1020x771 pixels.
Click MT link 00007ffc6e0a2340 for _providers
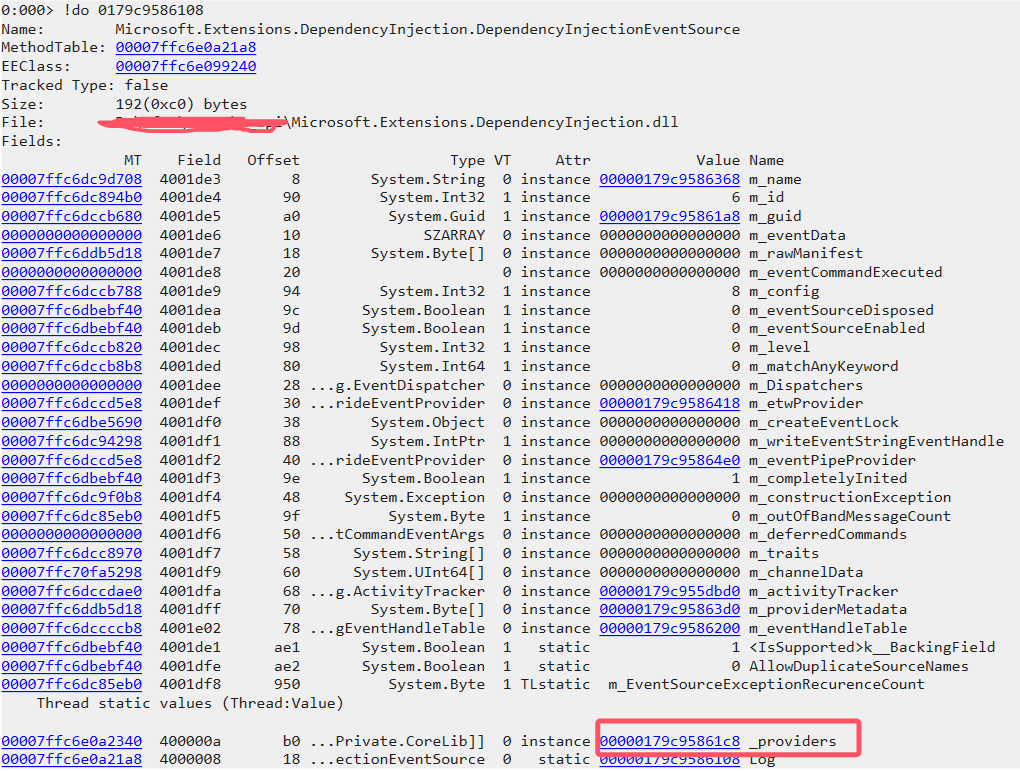pyautogui.click(x=72, y=741)
